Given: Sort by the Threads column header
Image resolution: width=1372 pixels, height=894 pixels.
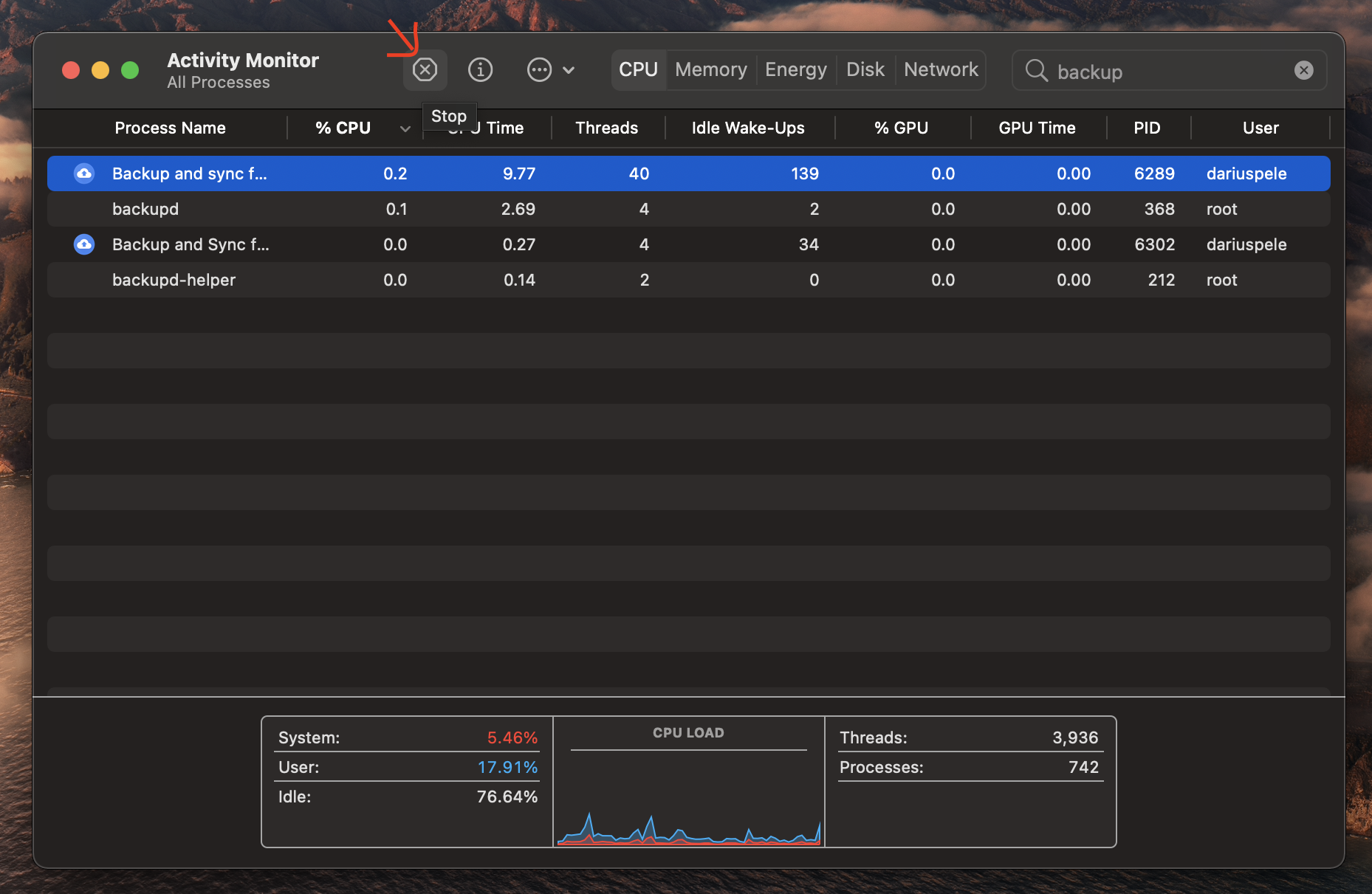Looking at the screenshot, I should click(607, 128).
